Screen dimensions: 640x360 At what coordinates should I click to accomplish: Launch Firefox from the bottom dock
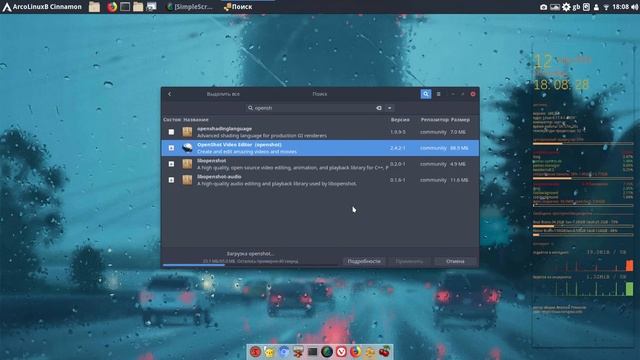[356, 351]
